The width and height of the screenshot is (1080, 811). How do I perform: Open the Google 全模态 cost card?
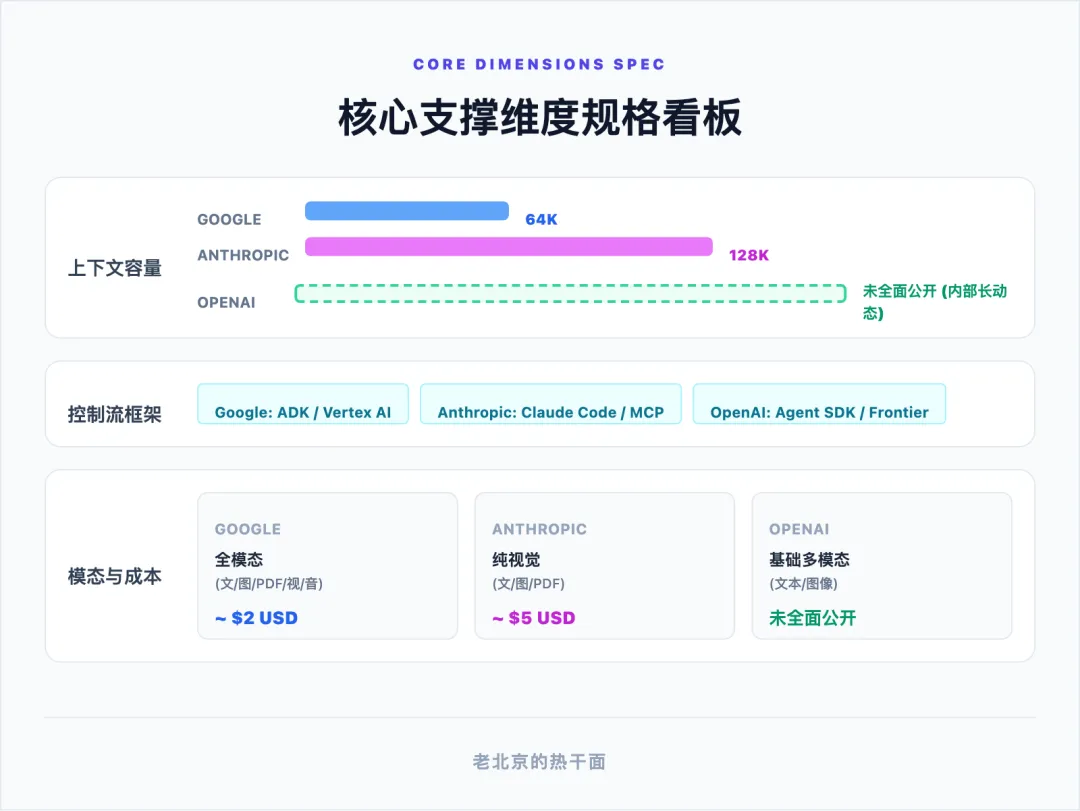[x=328, y=566]
